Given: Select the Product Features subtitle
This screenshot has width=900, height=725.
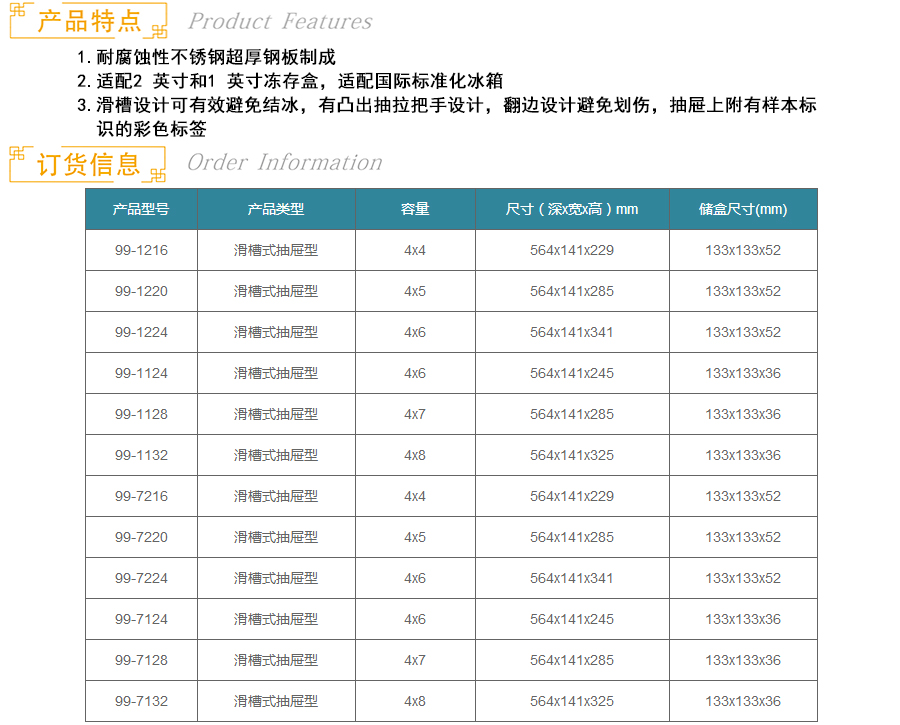Looking at the screenshot, I should tap(280, 21).
